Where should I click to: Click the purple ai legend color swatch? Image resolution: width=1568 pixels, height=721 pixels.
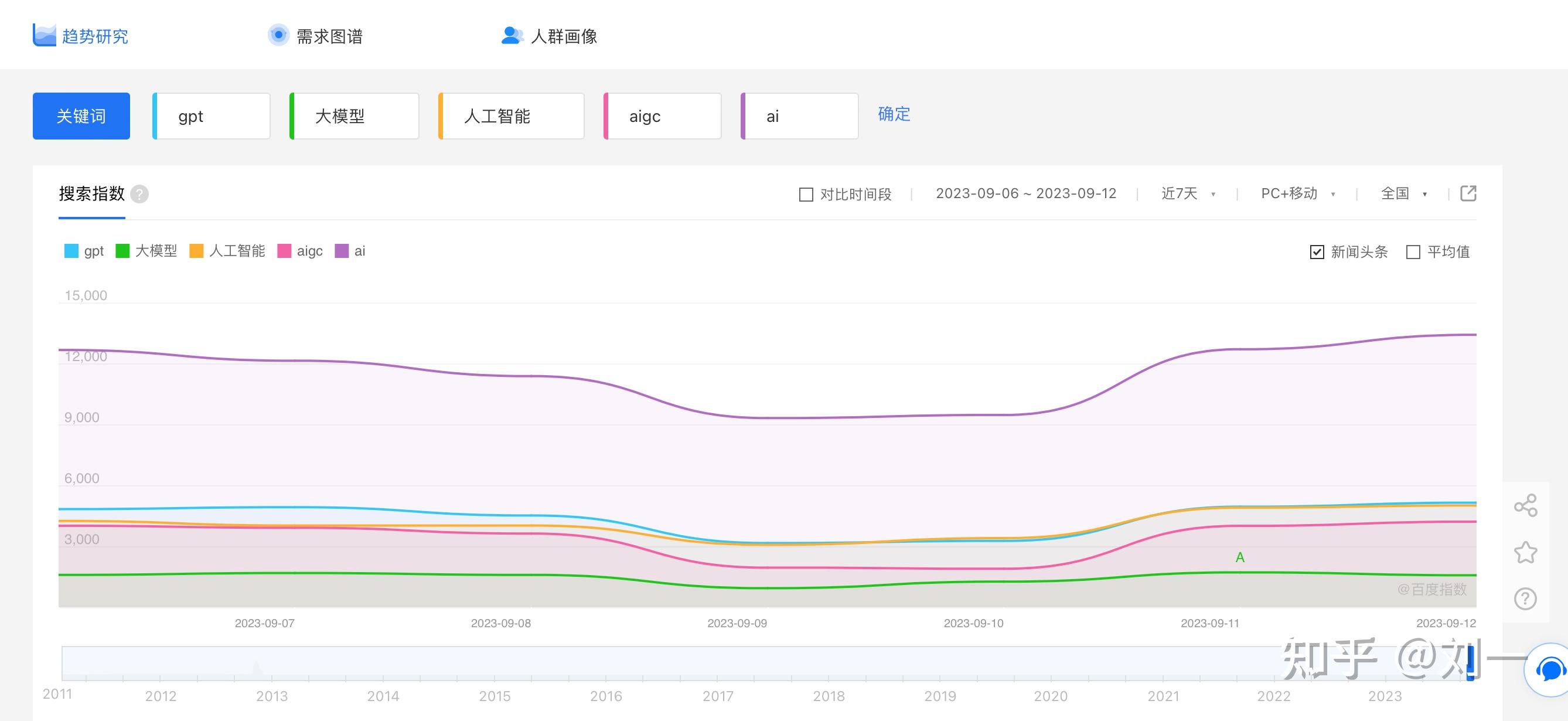point(342,251)
